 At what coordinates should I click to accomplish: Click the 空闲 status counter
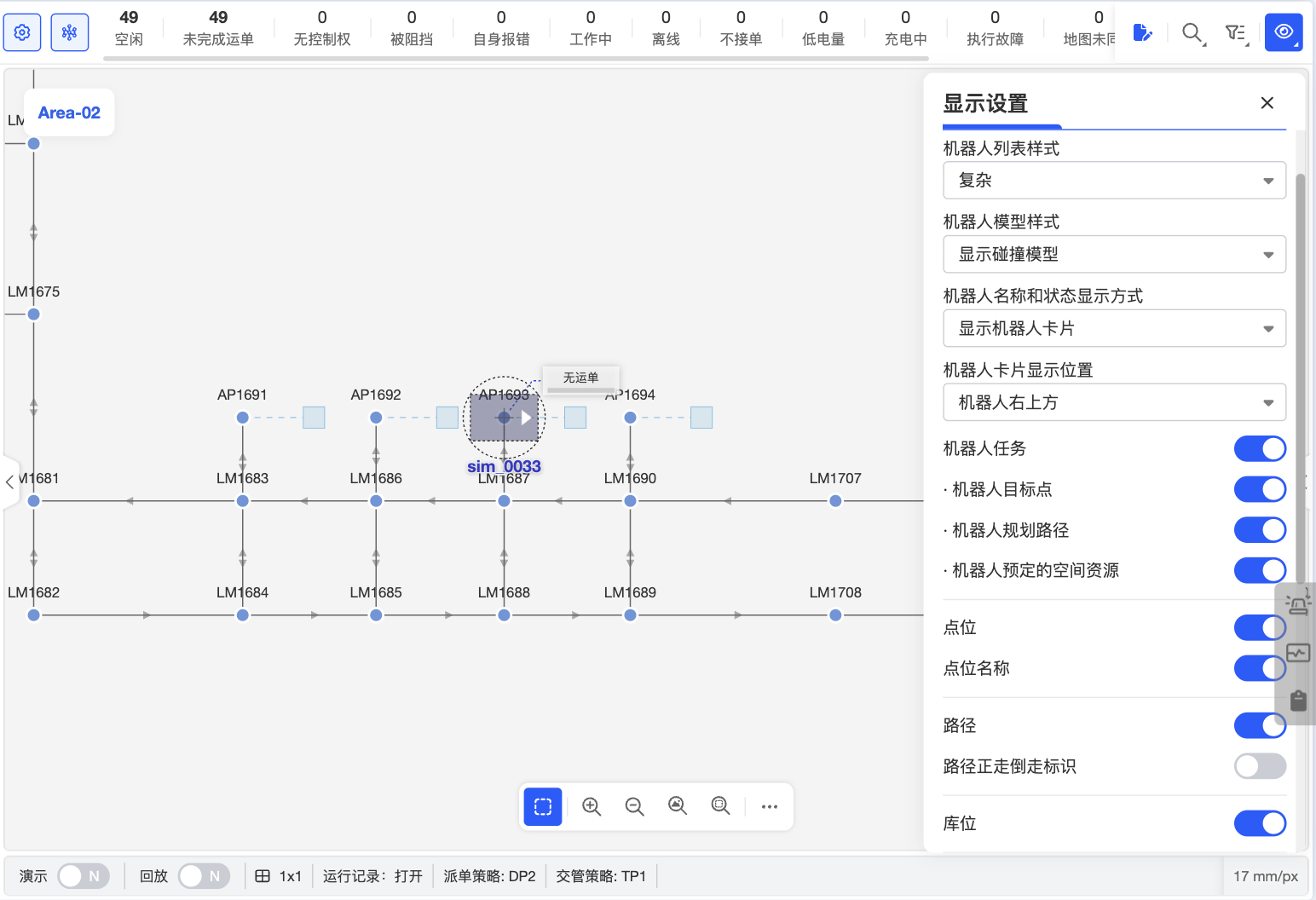click(128, 28)
